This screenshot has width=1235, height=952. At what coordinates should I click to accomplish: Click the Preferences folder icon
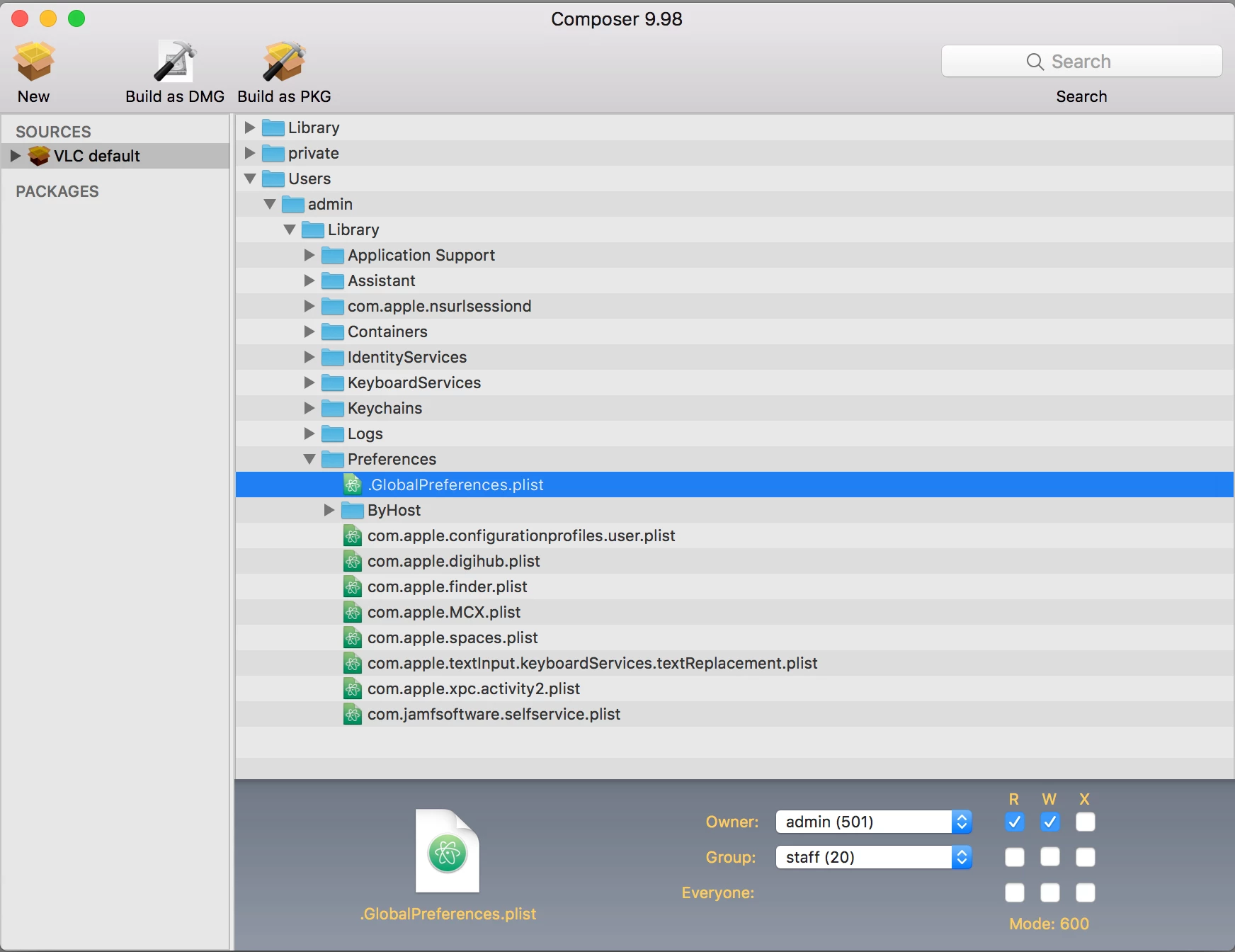333,460
